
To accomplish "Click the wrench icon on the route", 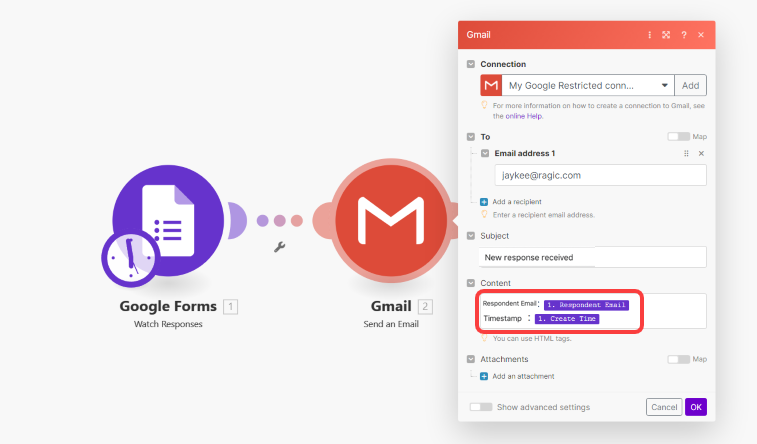I will (x=280, y=247).
